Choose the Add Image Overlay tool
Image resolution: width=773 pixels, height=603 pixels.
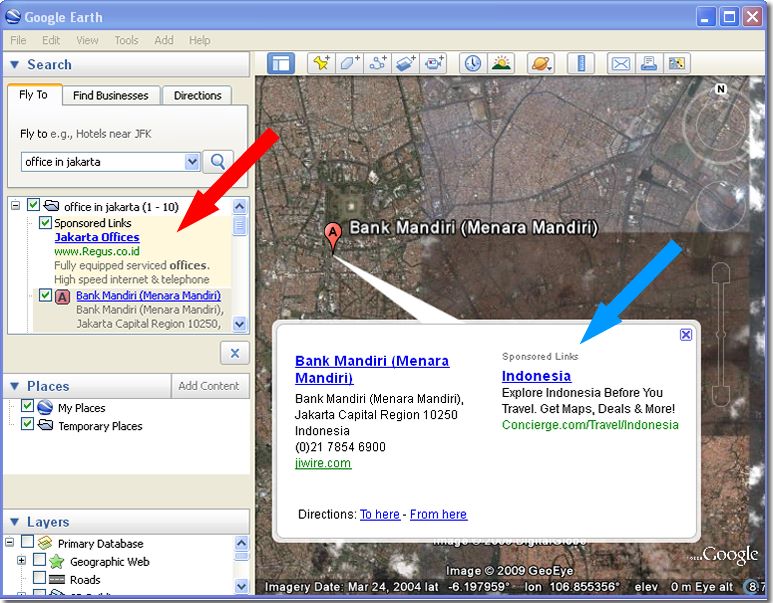click(406, 63)
